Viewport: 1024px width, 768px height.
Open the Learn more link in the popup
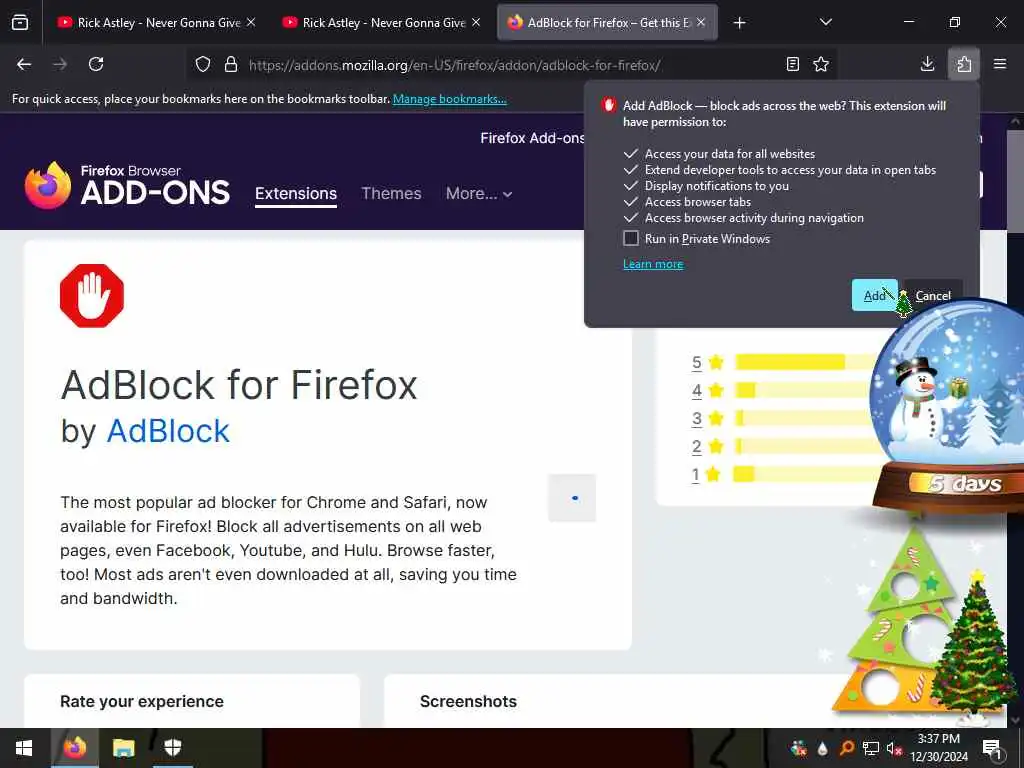[653, 264]
